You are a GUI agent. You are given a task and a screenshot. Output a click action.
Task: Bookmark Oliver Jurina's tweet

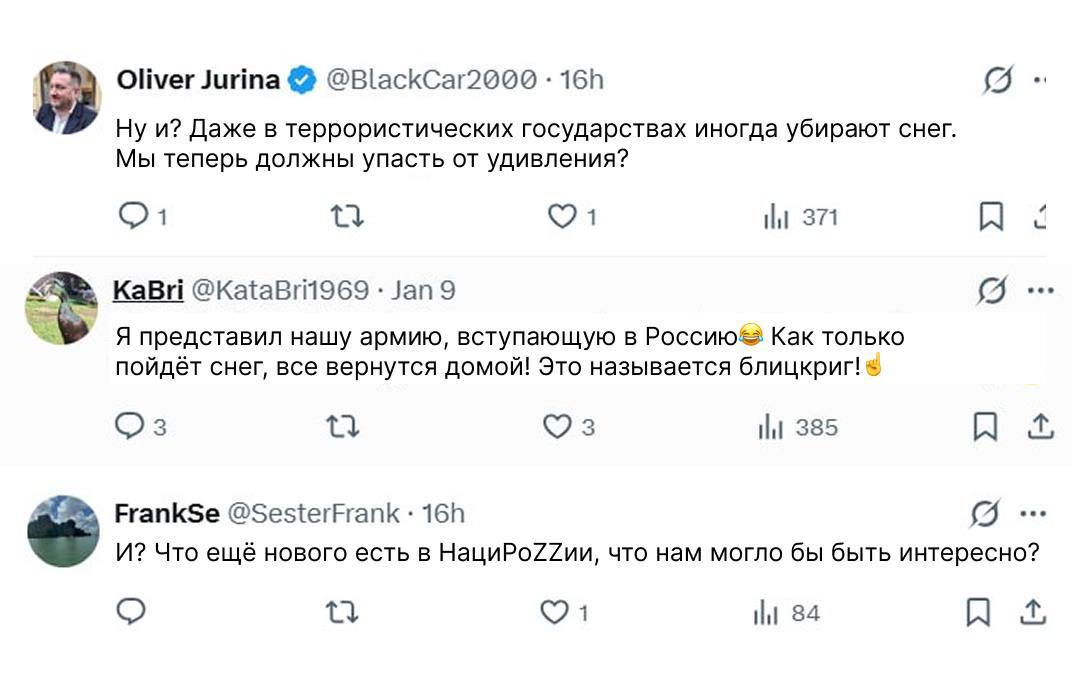click(990, 215)
